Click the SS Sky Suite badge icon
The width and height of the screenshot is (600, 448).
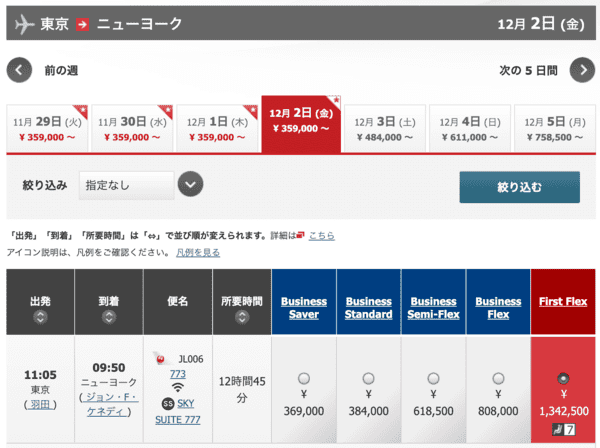point(168,403)
